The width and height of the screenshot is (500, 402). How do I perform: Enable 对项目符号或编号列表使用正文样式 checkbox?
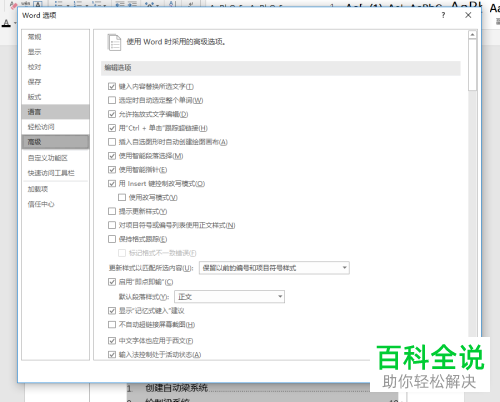pos(112,225)
